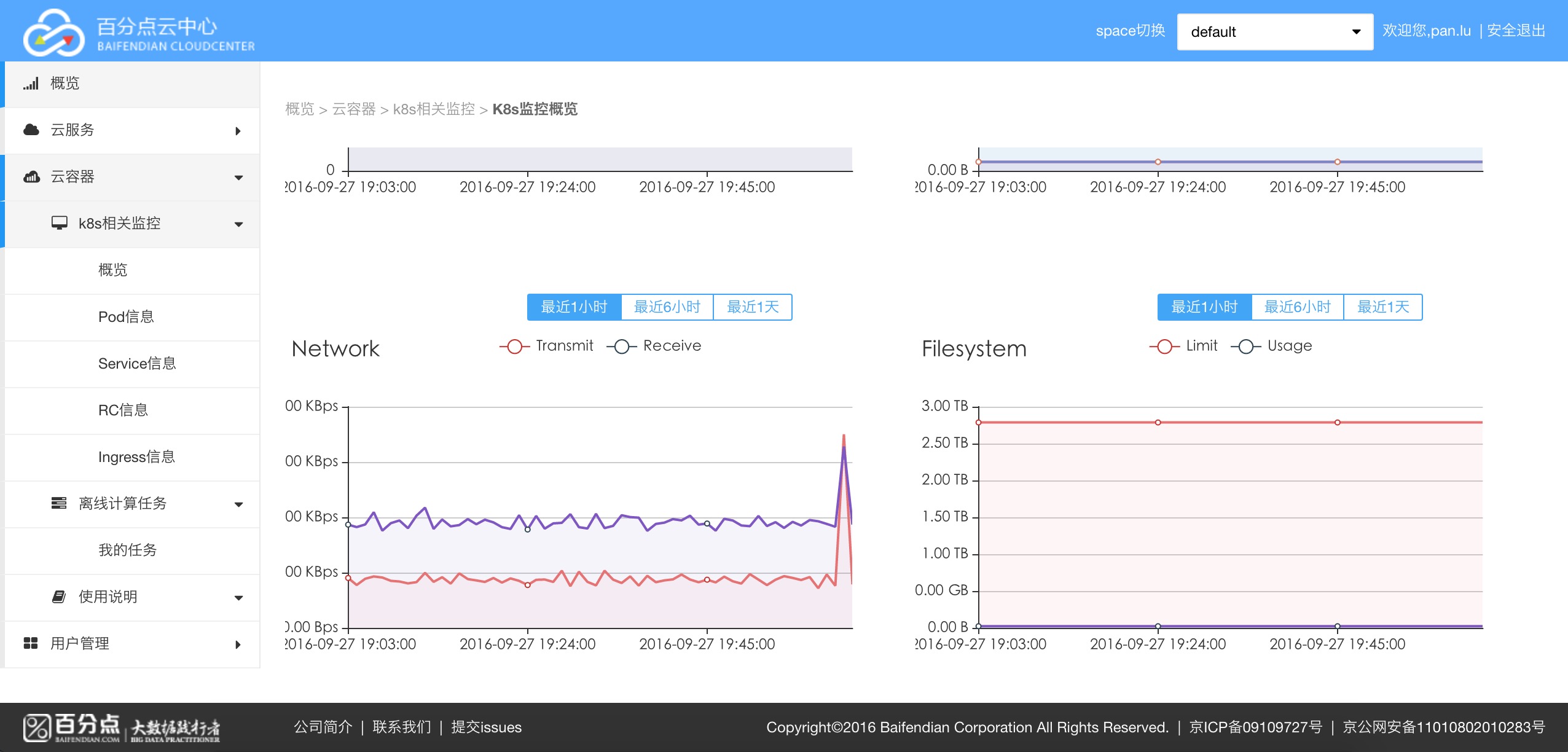Toggle the red Limit legend swatch
Screen dimensions: 1568x752
coord(1164,346)
